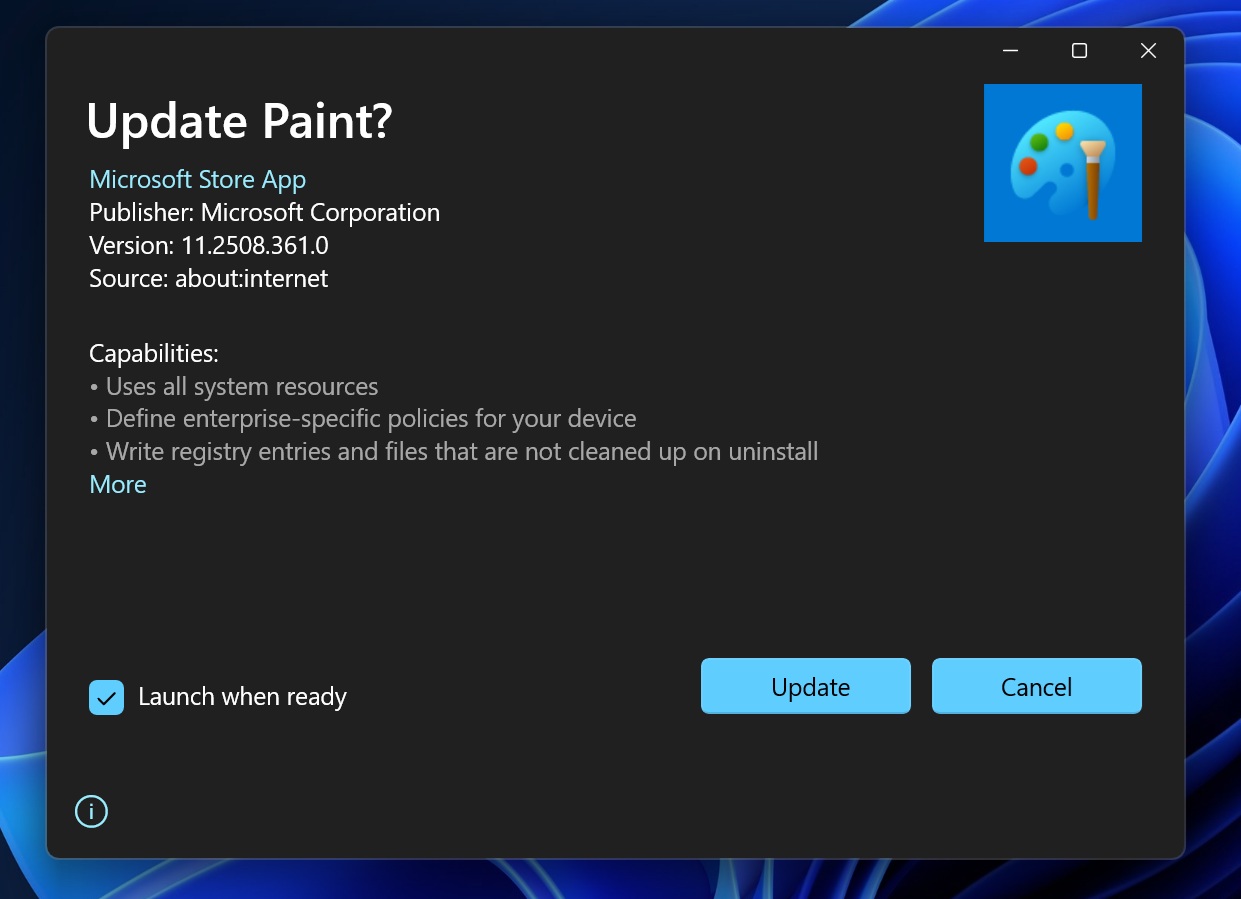Screen dimensions: 1241x899
Task: Select the Paint application logo thumbnail
Action: point(1062,162)
